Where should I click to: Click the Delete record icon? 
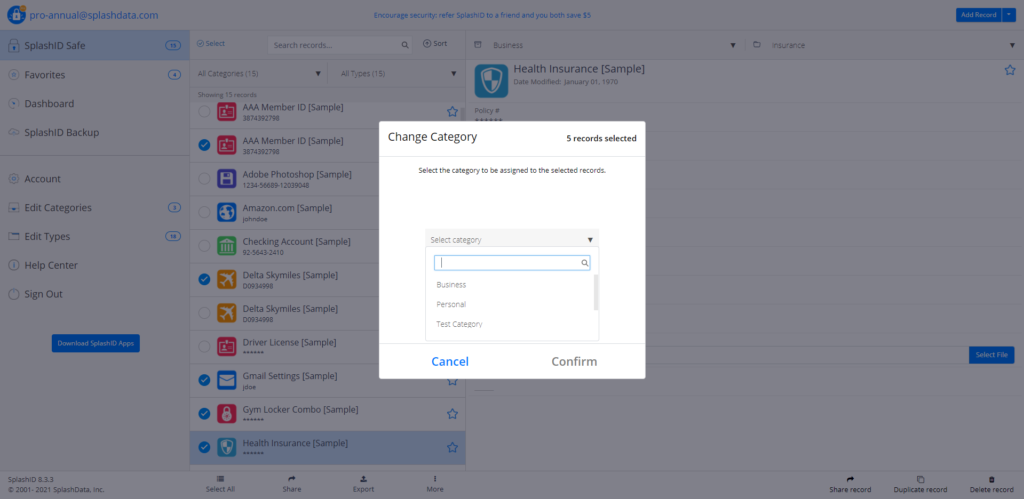pos(991,479)
